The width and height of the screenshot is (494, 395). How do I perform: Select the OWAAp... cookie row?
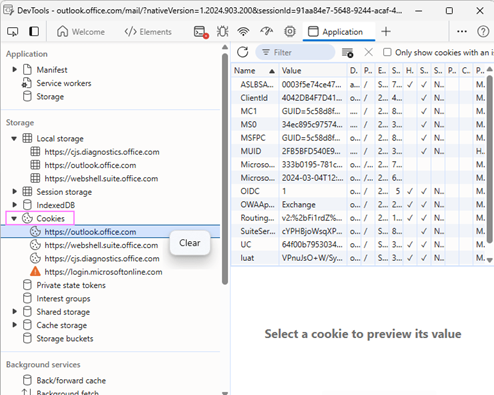pyautogui.click(x=359, y=205)
